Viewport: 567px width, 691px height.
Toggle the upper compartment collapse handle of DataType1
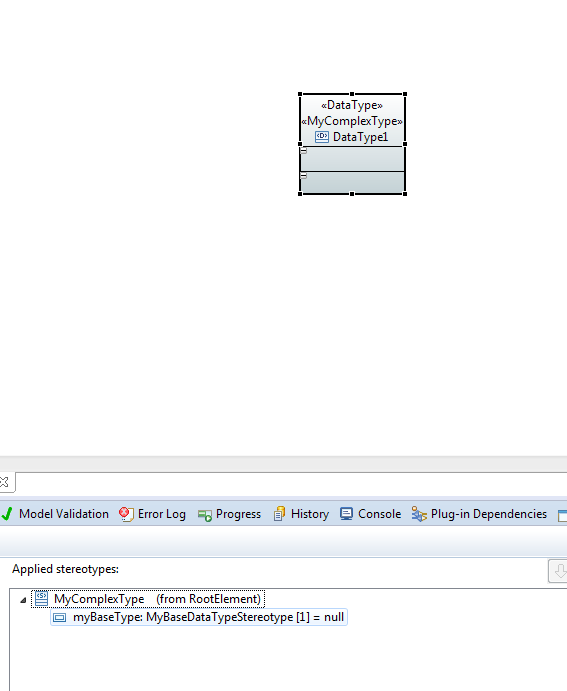click(x=304, y=151)
